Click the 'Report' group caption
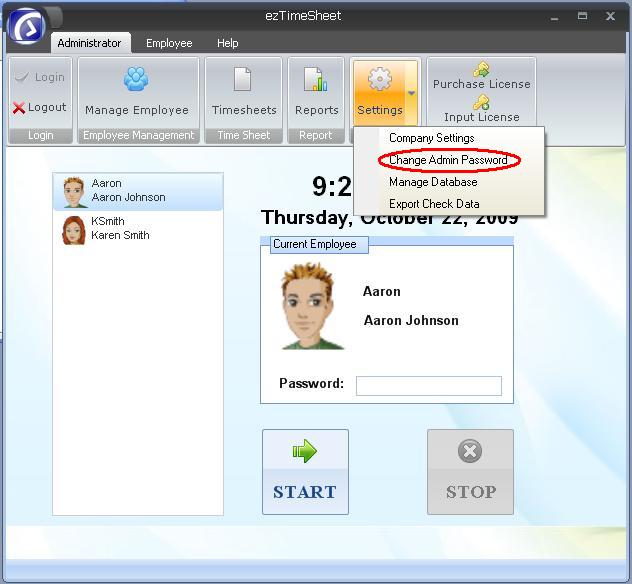The image size is (632, 584). point(316,135)
